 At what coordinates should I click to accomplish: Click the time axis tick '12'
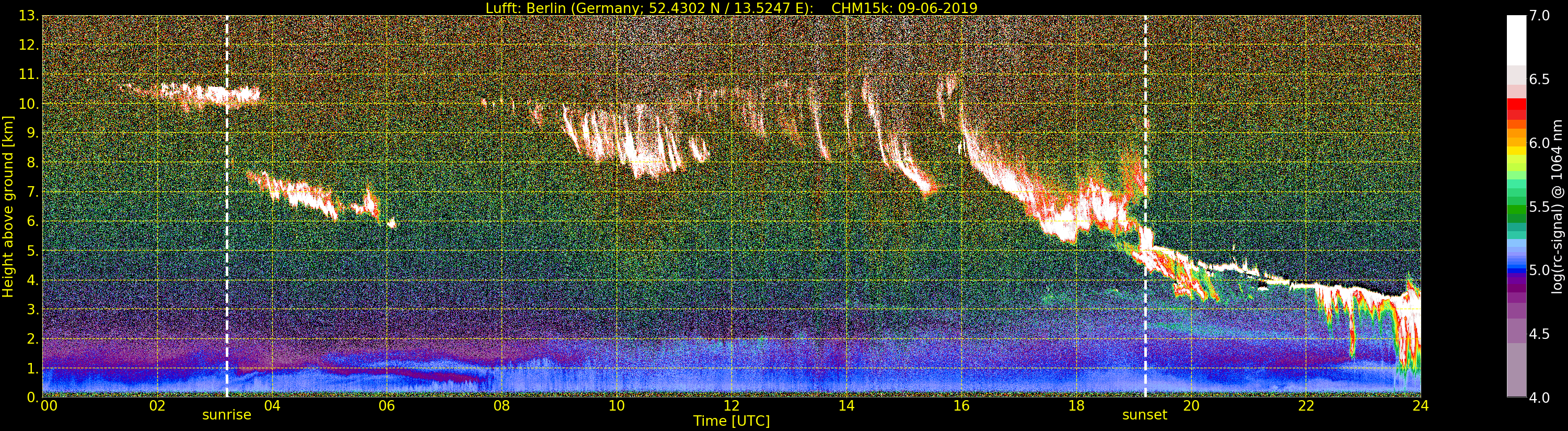[731, 405]
